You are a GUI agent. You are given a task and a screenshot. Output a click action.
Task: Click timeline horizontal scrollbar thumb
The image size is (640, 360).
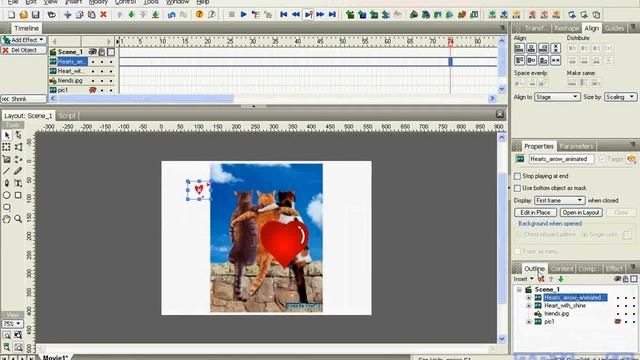pos(145,99)
